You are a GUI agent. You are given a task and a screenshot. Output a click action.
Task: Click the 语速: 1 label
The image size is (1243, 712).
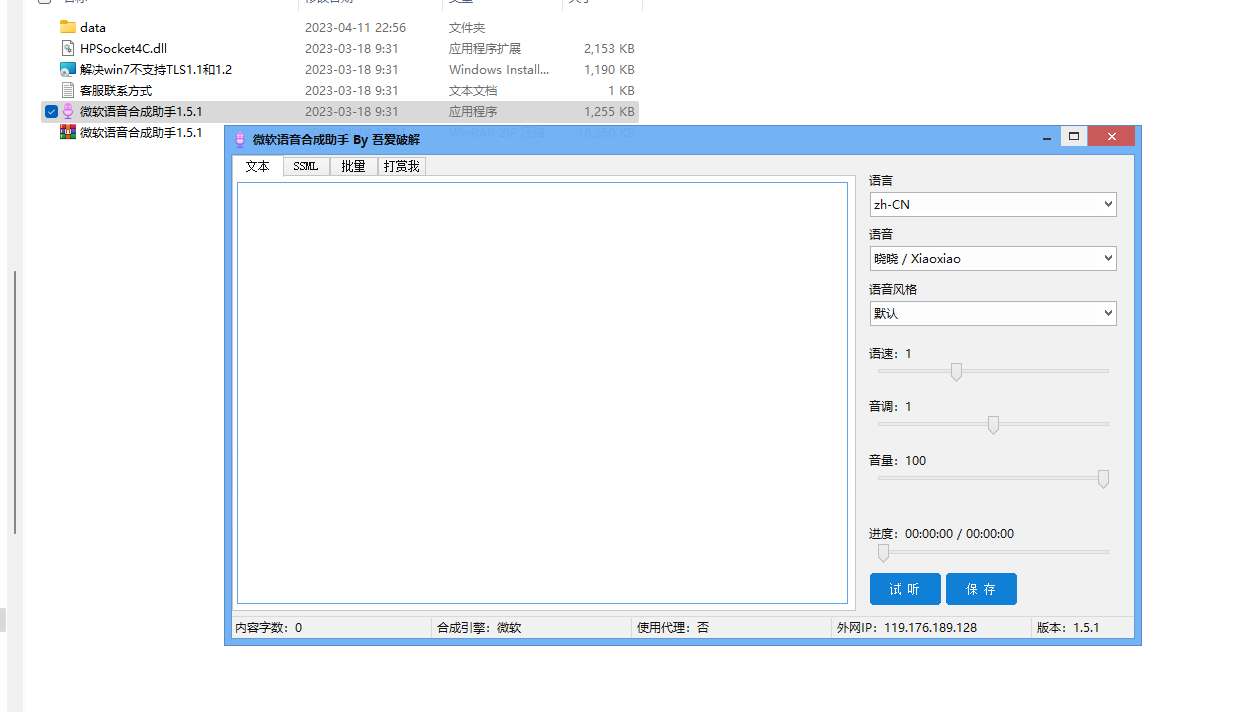890,353
